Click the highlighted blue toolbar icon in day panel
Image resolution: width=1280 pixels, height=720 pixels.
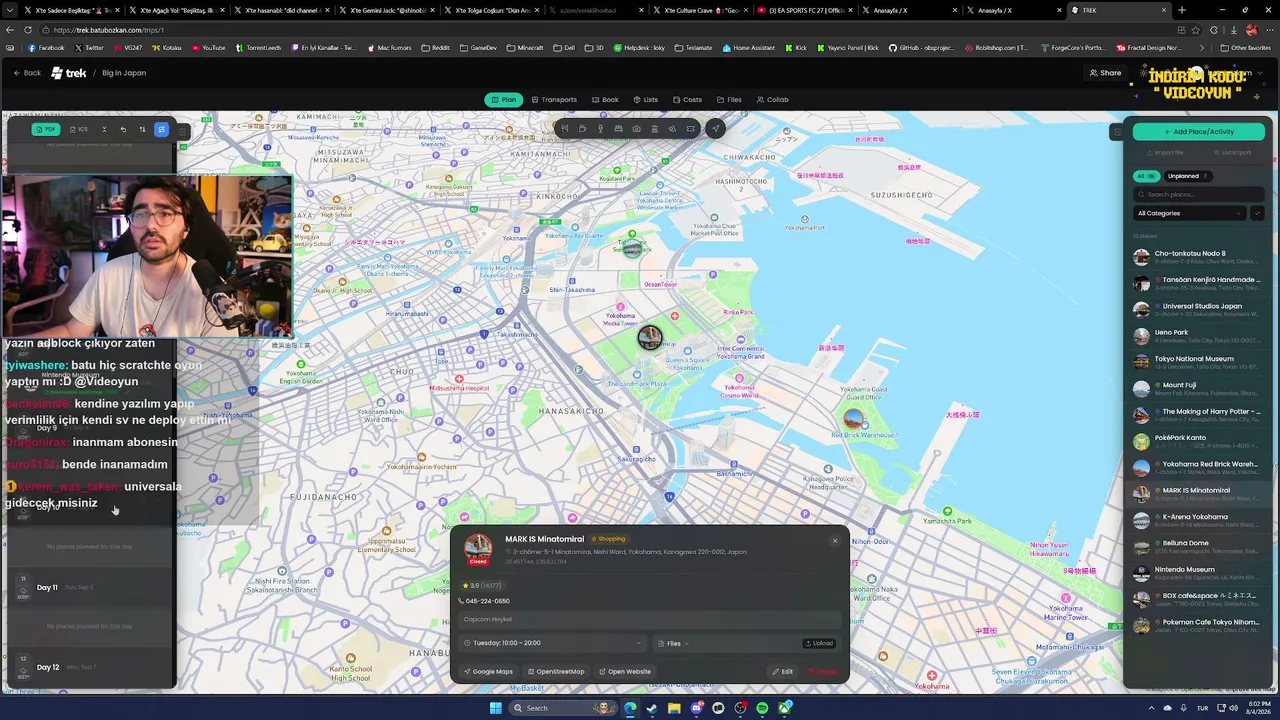161,129
